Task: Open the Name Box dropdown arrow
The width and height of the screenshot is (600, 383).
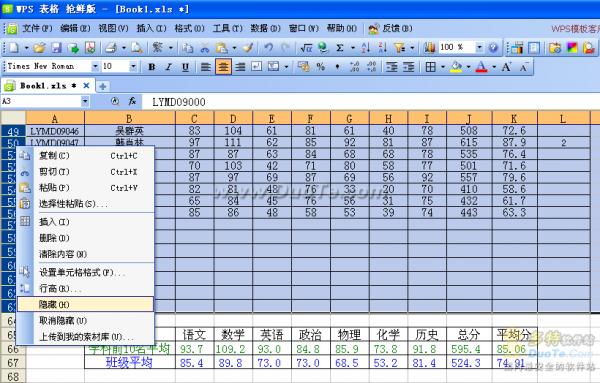Action: click(x=85, y=101)
